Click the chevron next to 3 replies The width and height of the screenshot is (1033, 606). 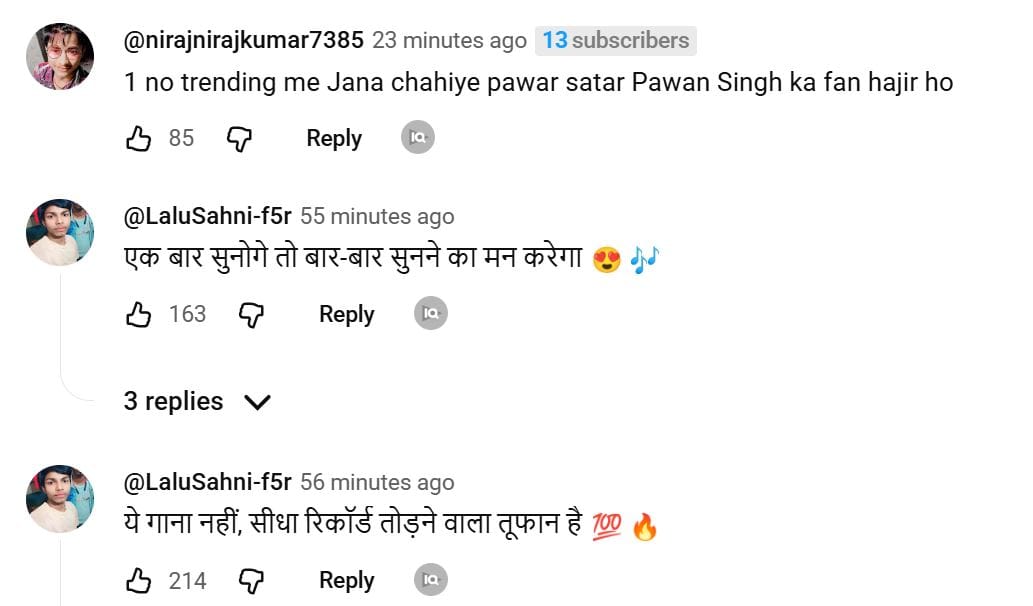click(257, 403)
